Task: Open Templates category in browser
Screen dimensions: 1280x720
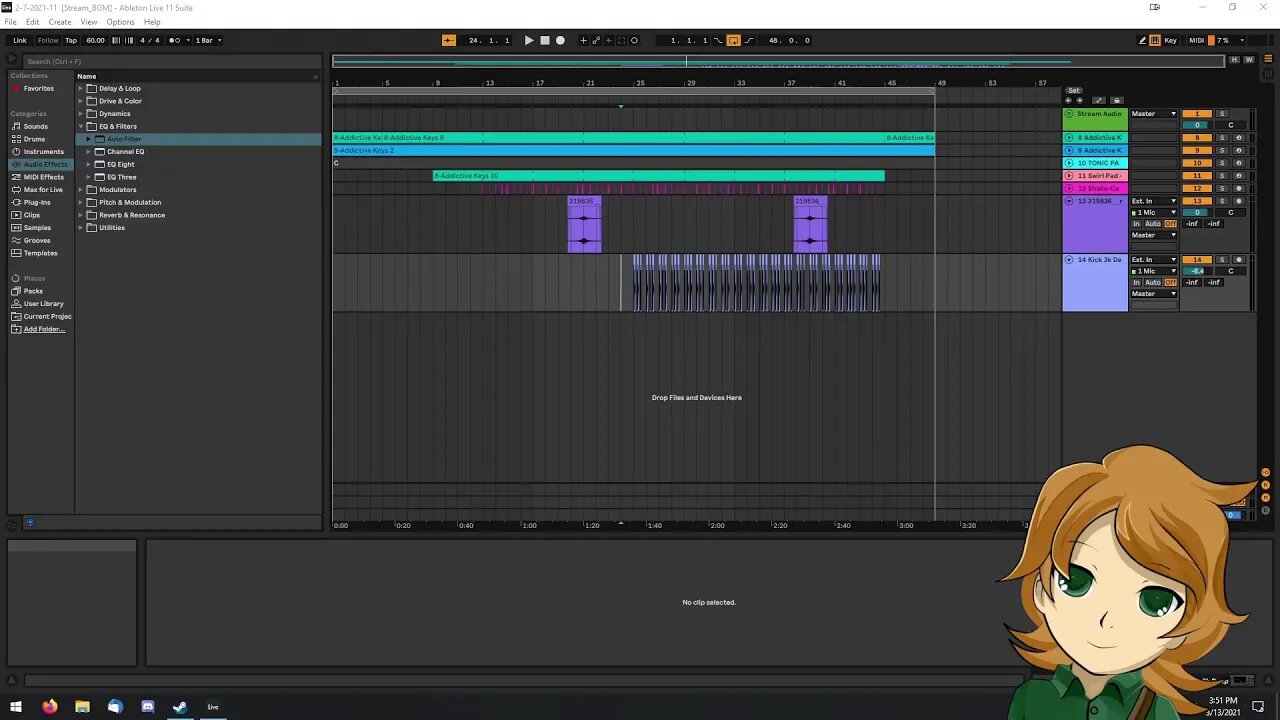Action: (40, 253)
